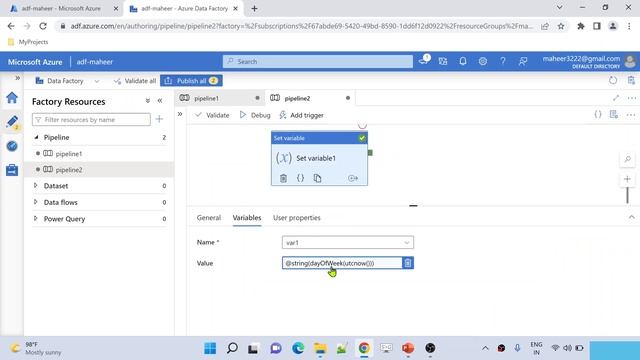
Task: Open the account maheer3222@gmail.com menu
Action: (588, 62)
